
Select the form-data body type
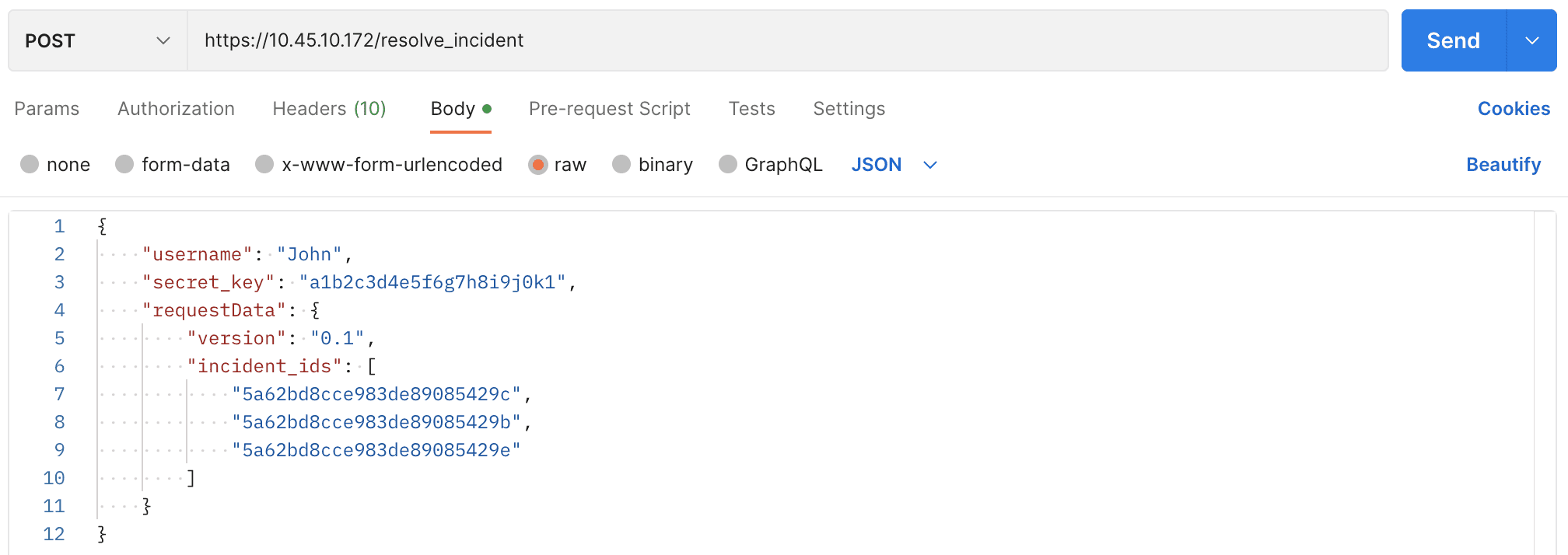[x=173, y=164]
